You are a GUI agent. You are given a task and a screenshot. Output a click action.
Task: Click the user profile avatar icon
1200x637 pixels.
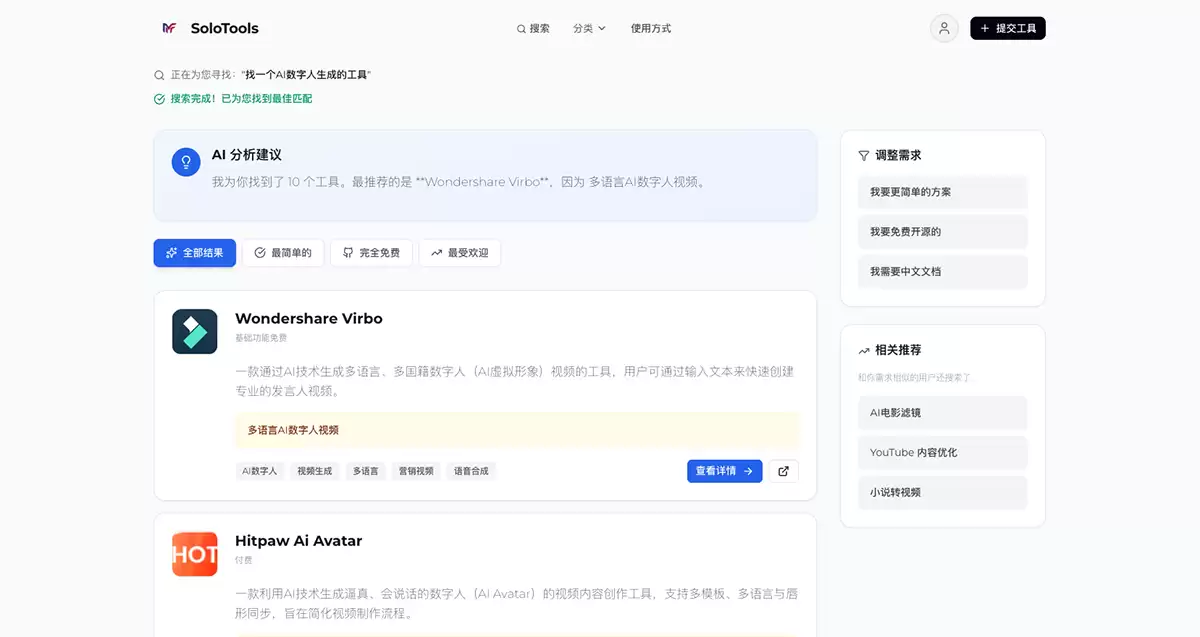943,28
